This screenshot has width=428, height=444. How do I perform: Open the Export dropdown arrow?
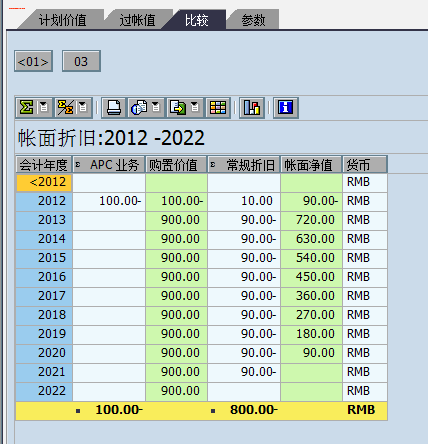pos(195,108)
